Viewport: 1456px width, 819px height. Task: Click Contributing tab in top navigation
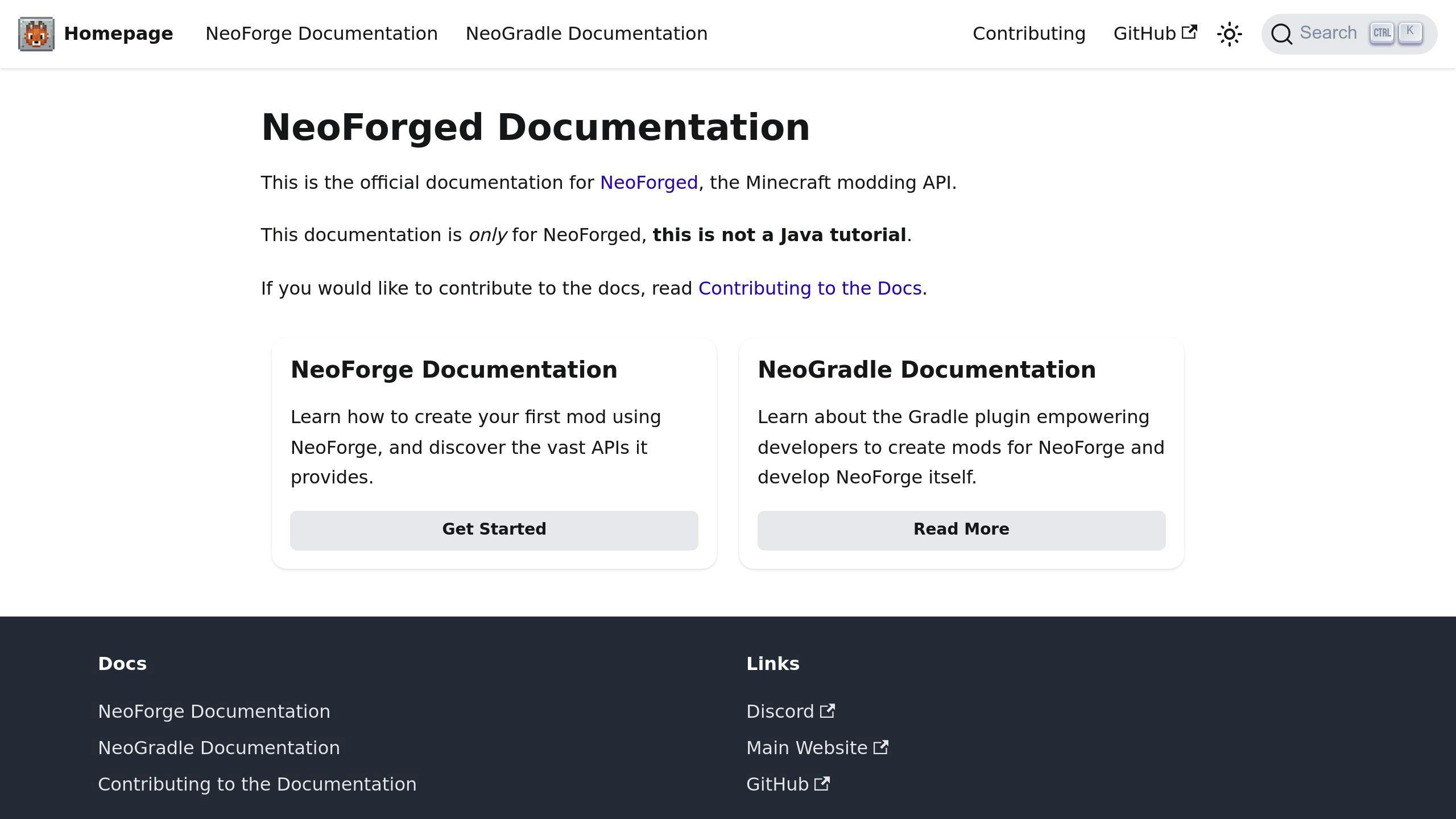[1029, 33]
